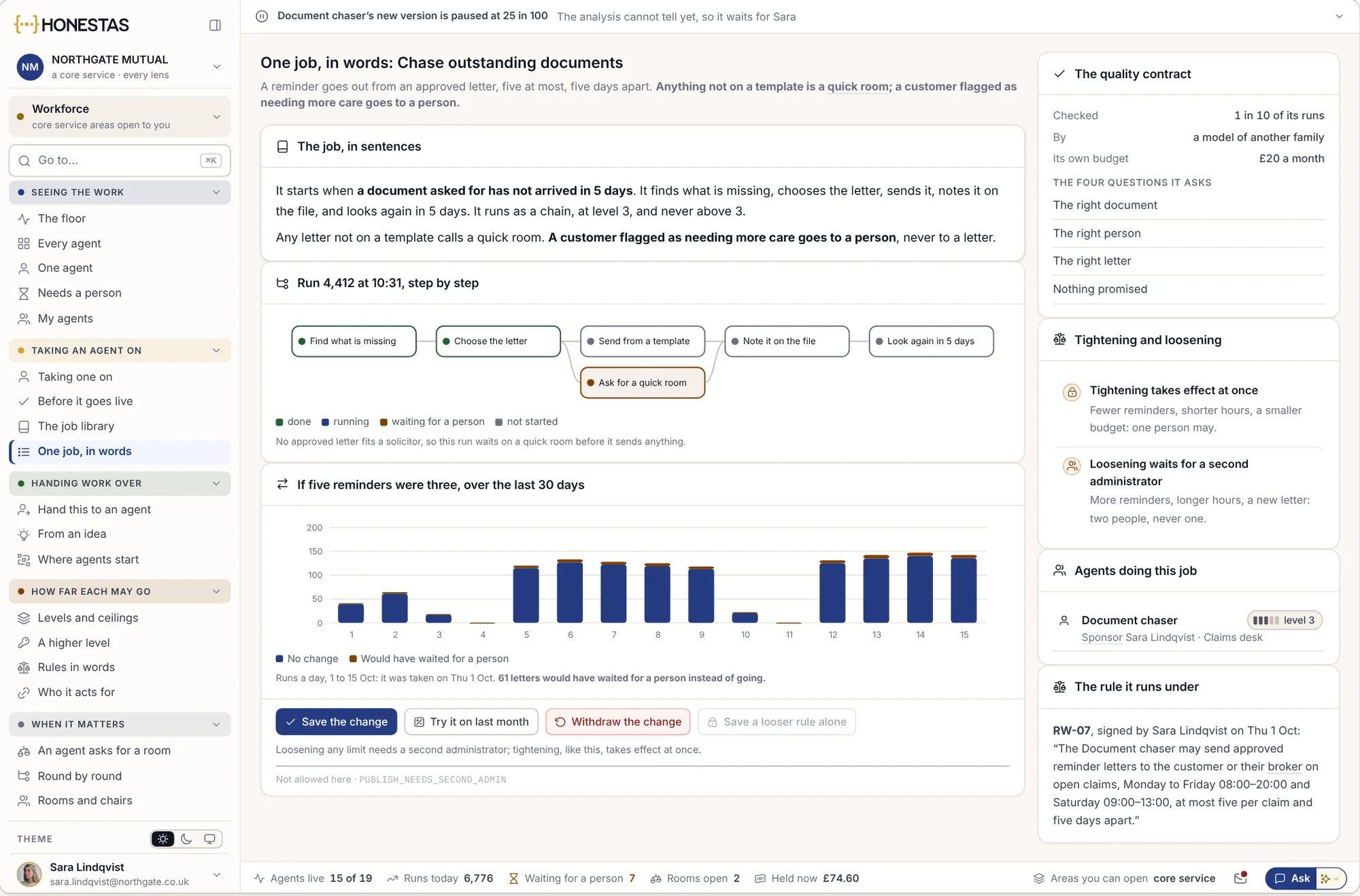Screen dimensions: 1360x896
Task: Click the scales icon beside The rule it runs under
Action: (1059, 687)
